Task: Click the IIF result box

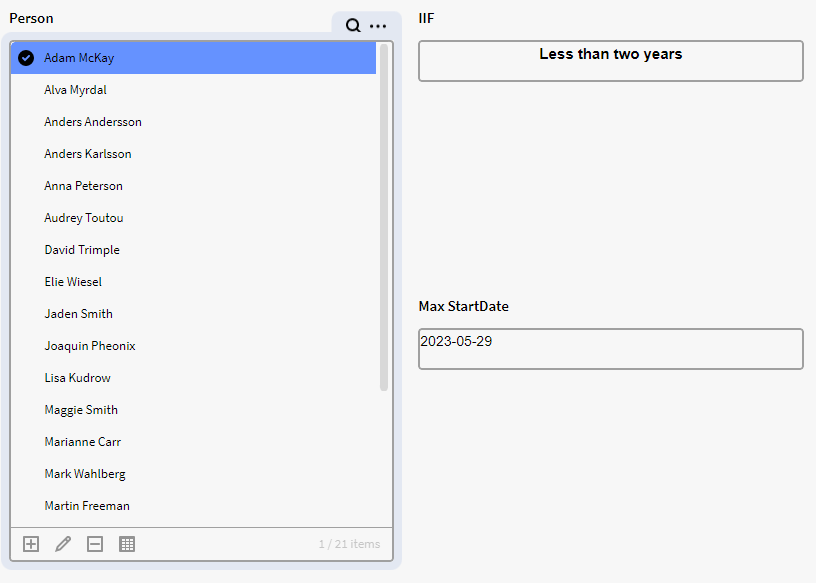Action: pyautogui.click(x=611, y=61)
